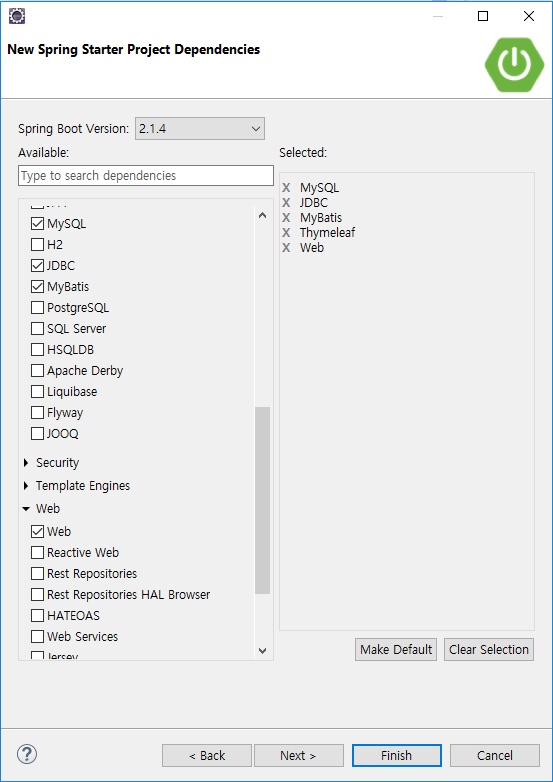Image resolution: width=553 pixels, height=782 pixels.
Task: Remove MyBatis using its X icon in Selected
Action: point(286,218)
